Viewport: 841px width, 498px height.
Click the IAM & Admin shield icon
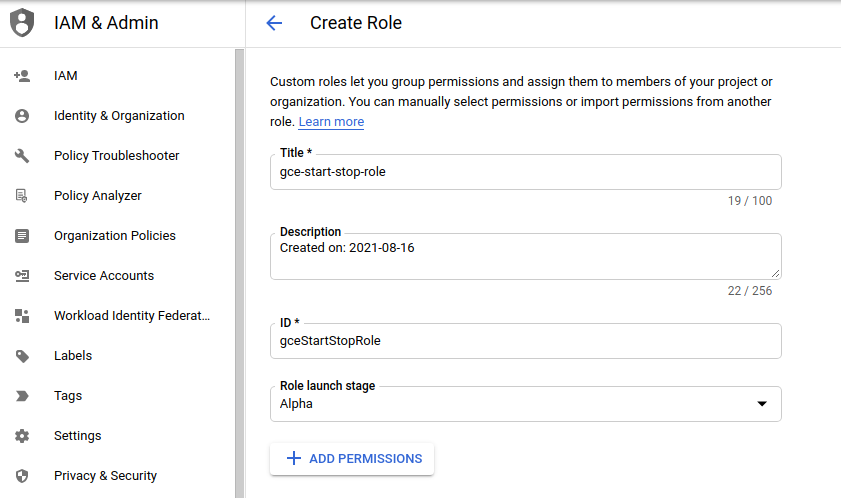pos(22,23)
